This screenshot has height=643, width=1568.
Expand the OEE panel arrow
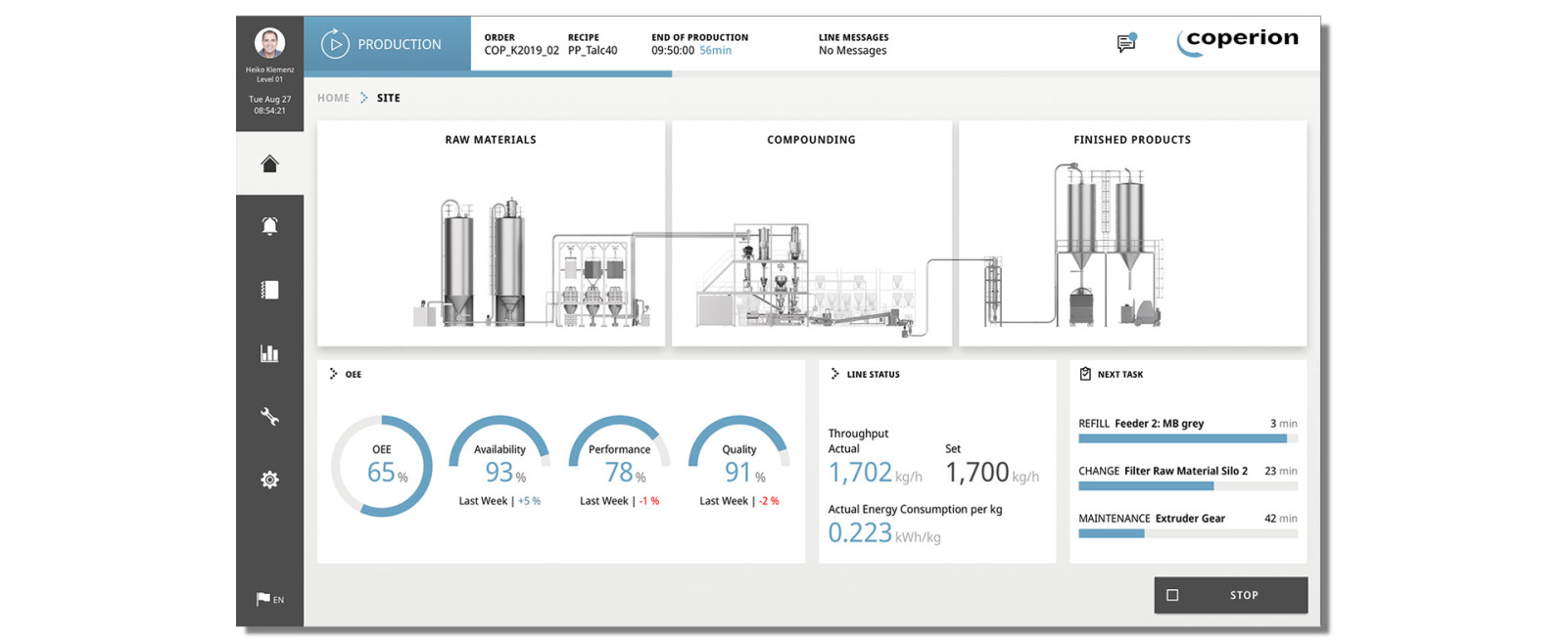click(333, 374)
